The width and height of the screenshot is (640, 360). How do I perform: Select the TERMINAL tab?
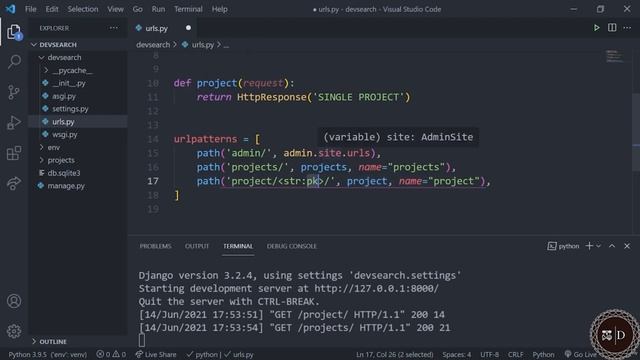(x=238, y=246)
